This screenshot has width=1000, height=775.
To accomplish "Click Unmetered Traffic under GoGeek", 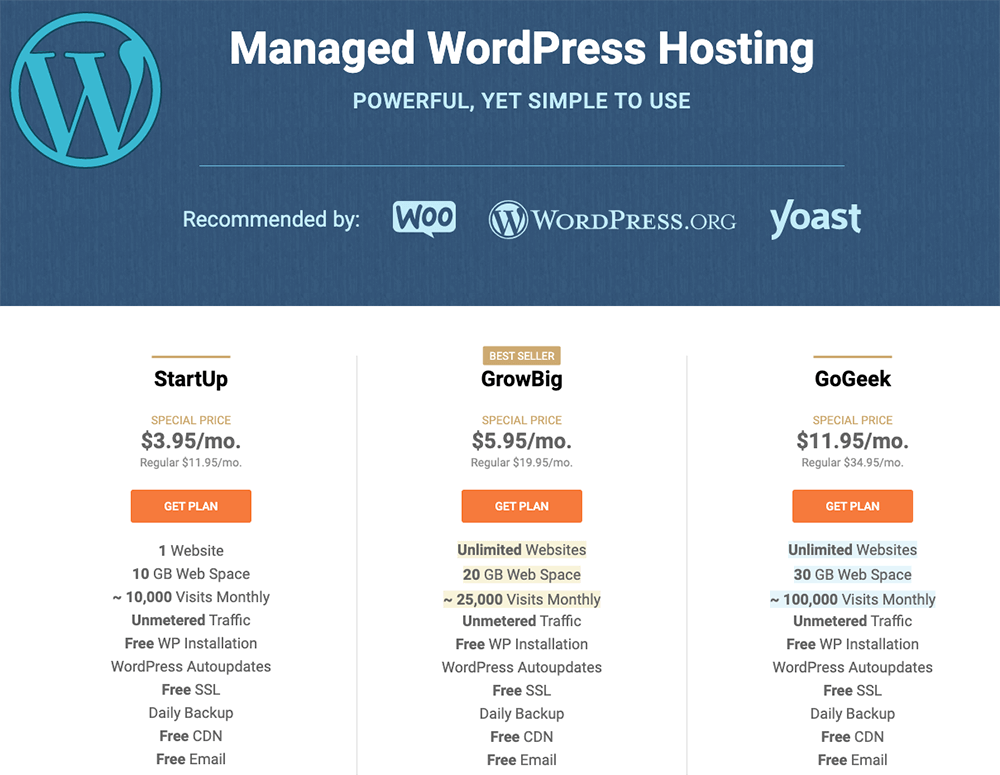I will [853, 621].
